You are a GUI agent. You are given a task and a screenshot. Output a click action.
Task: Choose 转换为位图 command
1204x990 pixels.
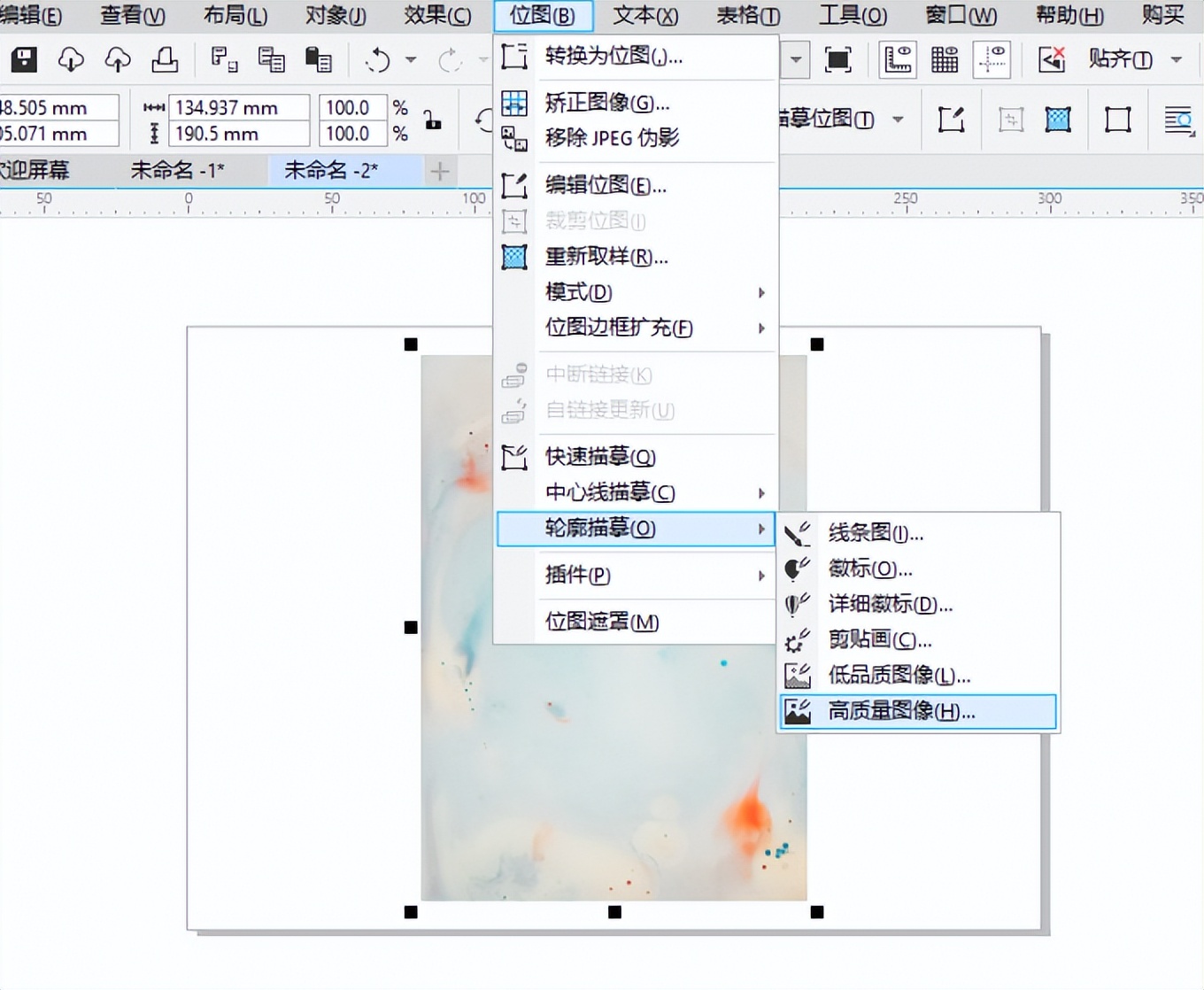click(611, 57)
